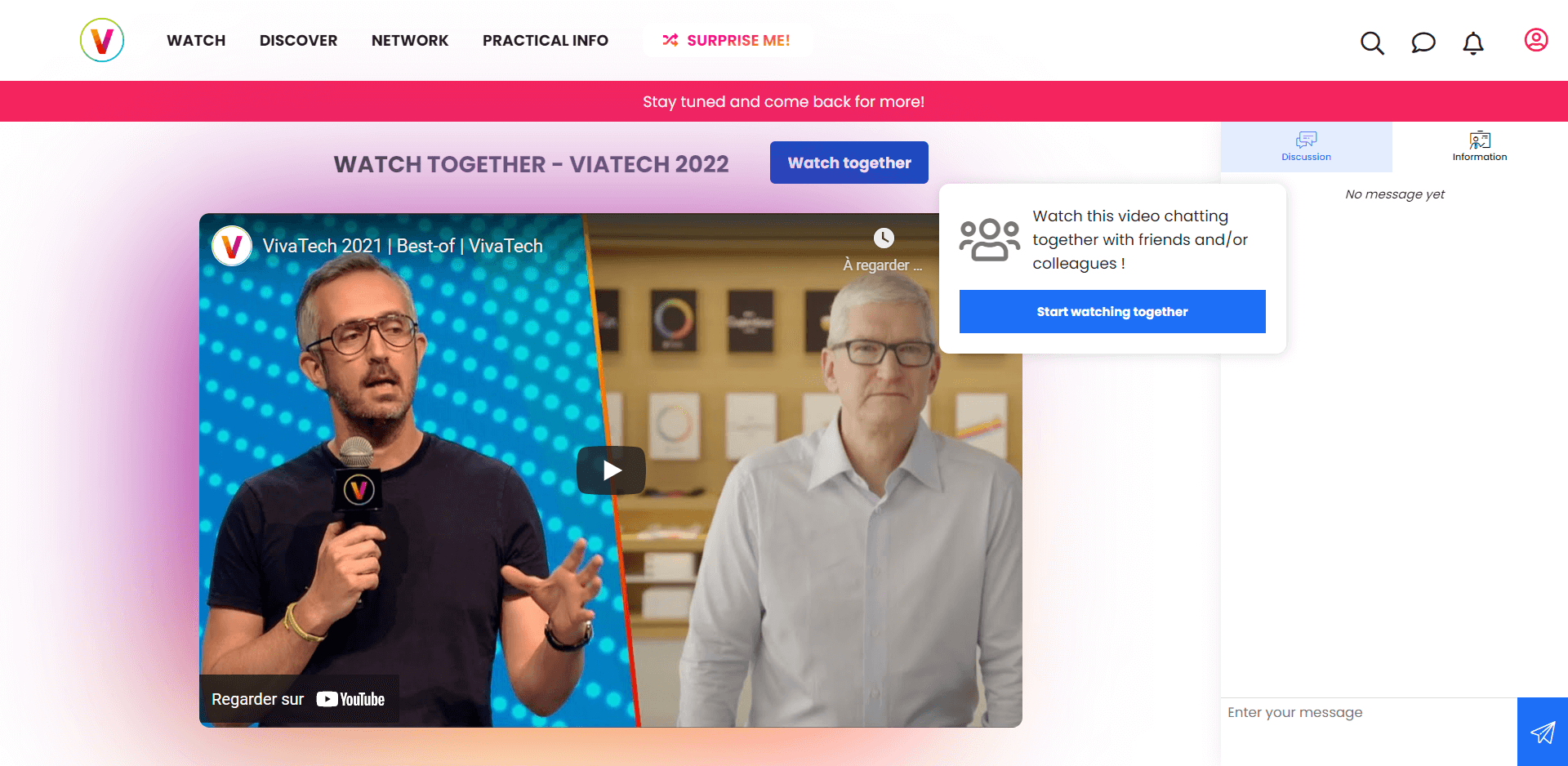Click the group people icon in popup
The height and width of the screenshot is (766, 1568).
point(990,239)
